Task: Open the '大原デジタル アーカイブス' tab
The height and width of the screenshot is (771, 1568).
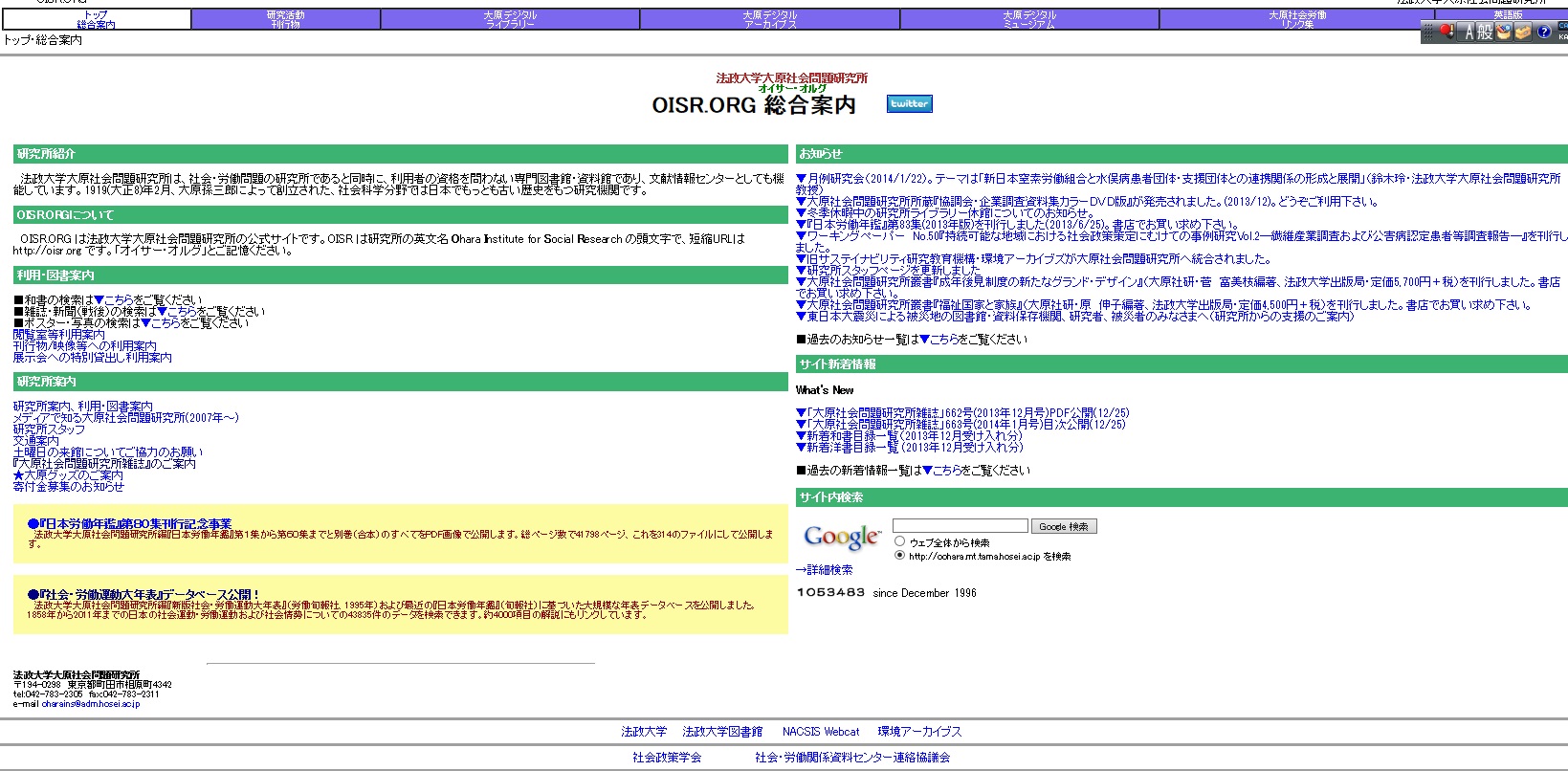Action: coord(770,19)
